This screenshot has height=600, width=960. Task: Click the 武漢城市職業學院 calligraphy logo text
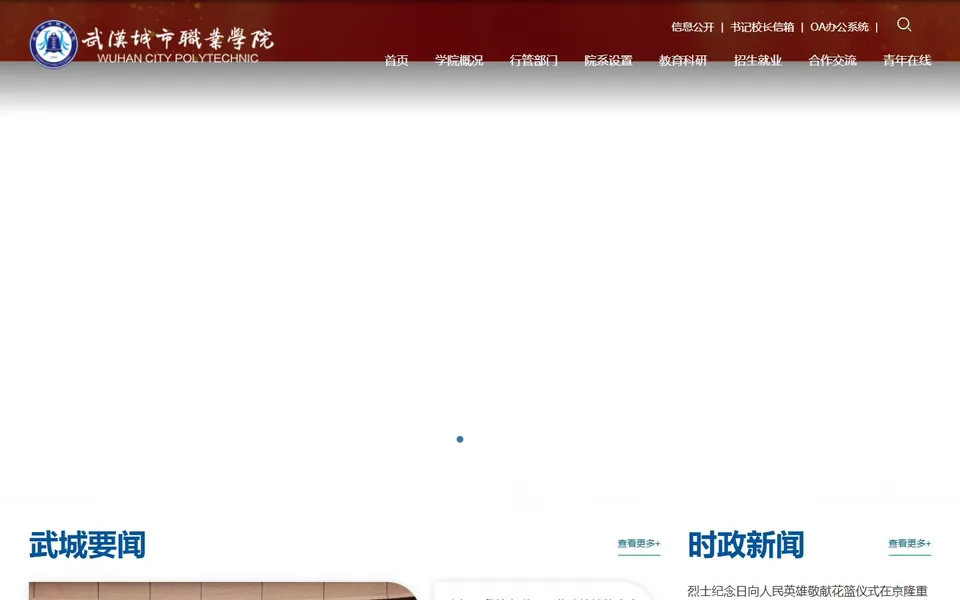[x=178, y=39]
